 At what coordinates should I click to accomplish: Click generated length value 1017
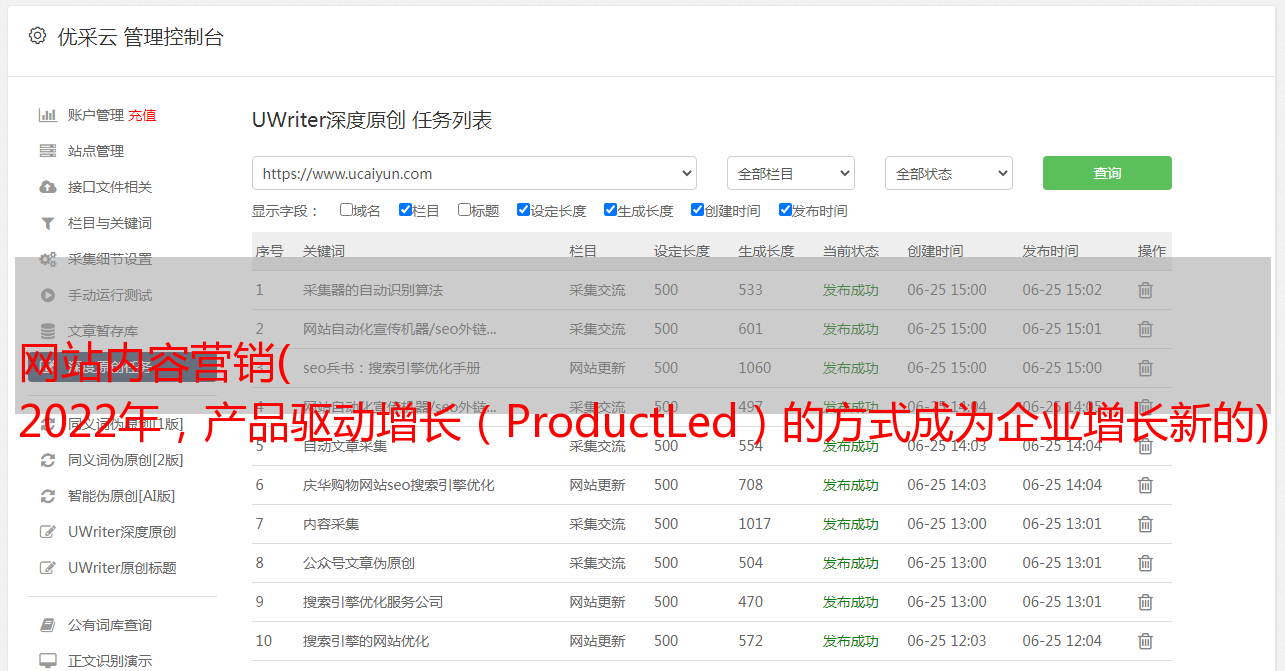(755, 524)
